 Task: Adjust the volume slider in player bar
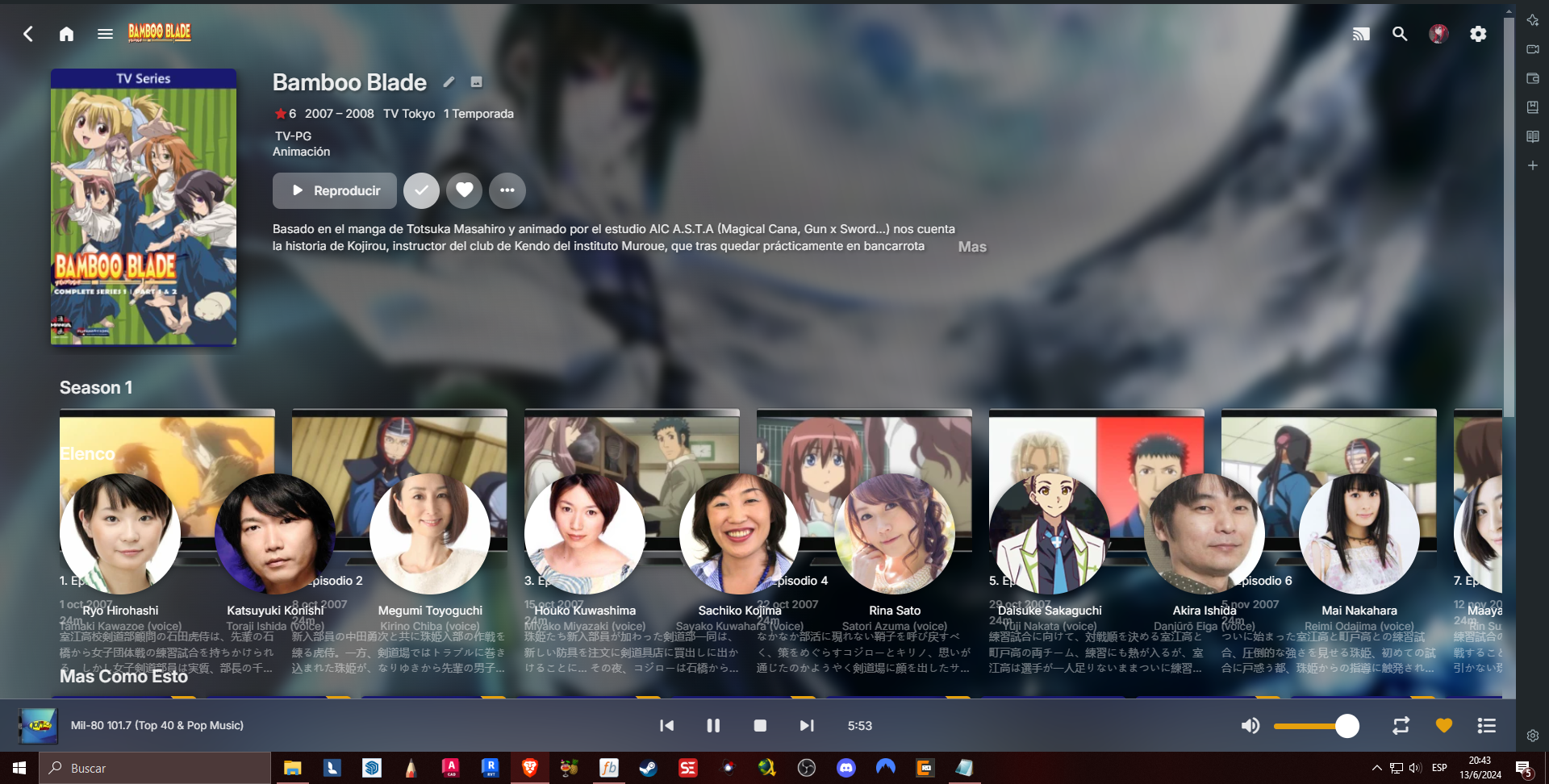1316,726
